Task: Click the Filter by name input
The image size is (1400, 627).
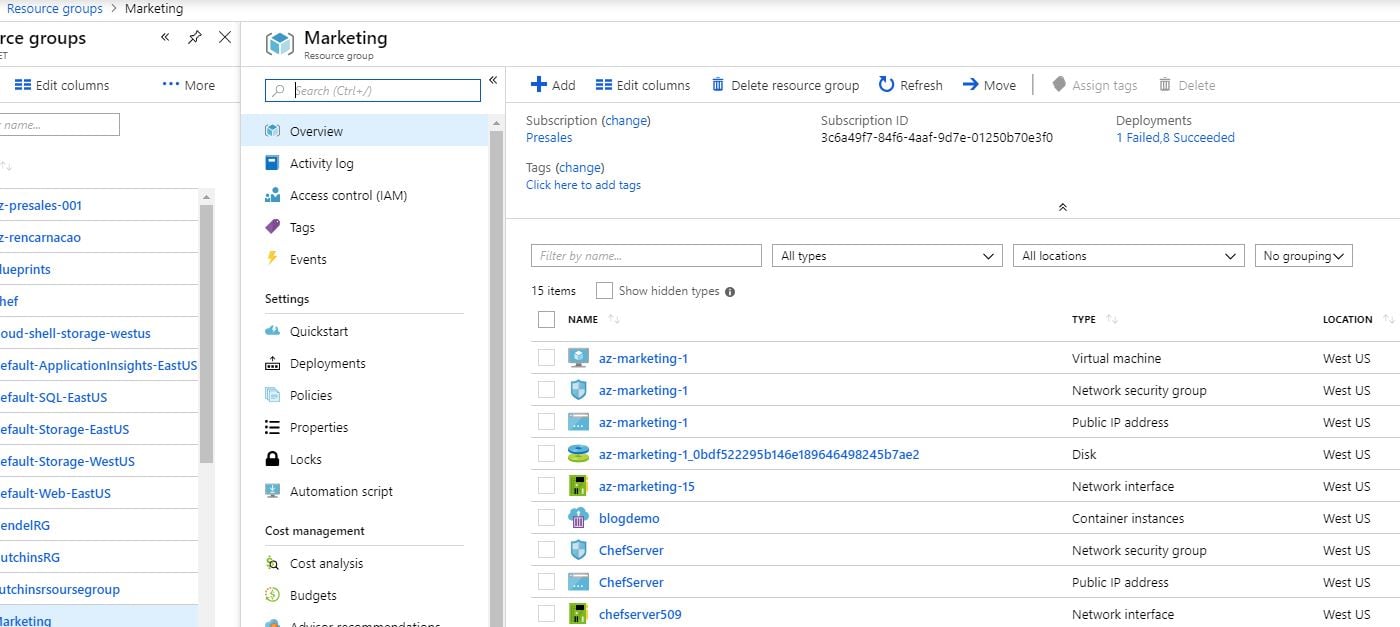Action: 646,256
